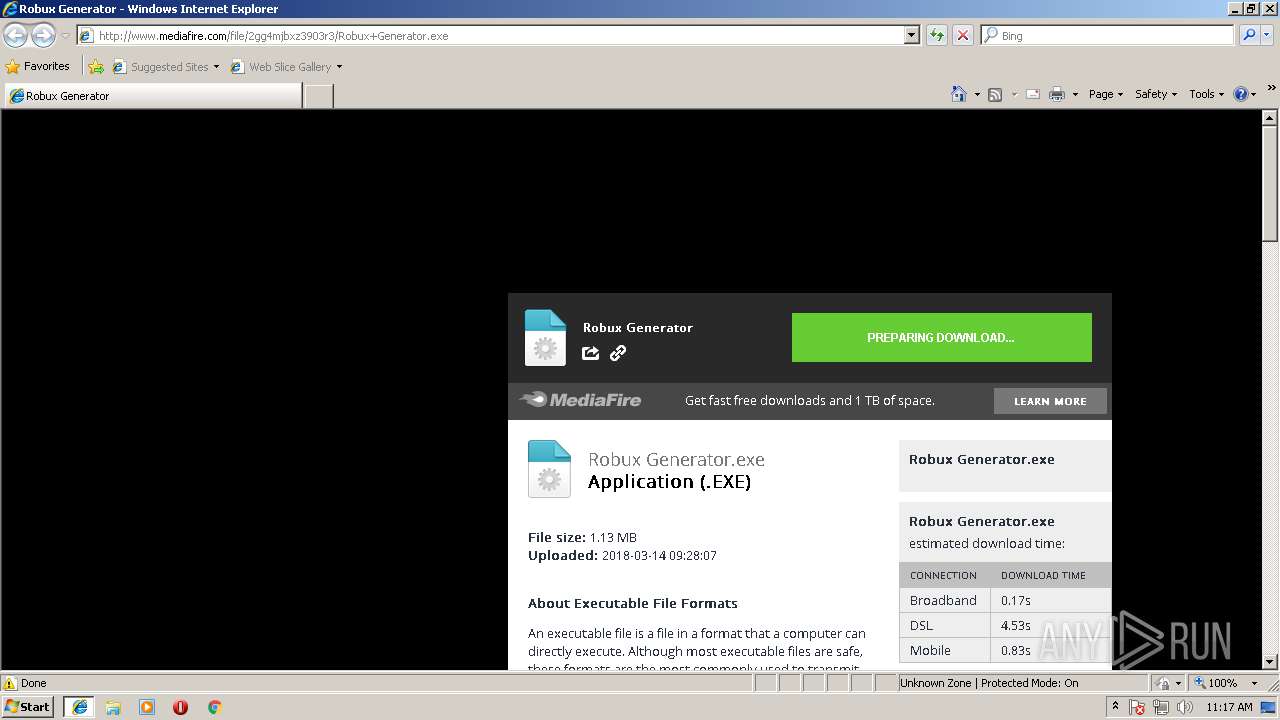Click the Uploaded date 2018-03-14 text
The image size is (1280, 720).
click(659, 555)
